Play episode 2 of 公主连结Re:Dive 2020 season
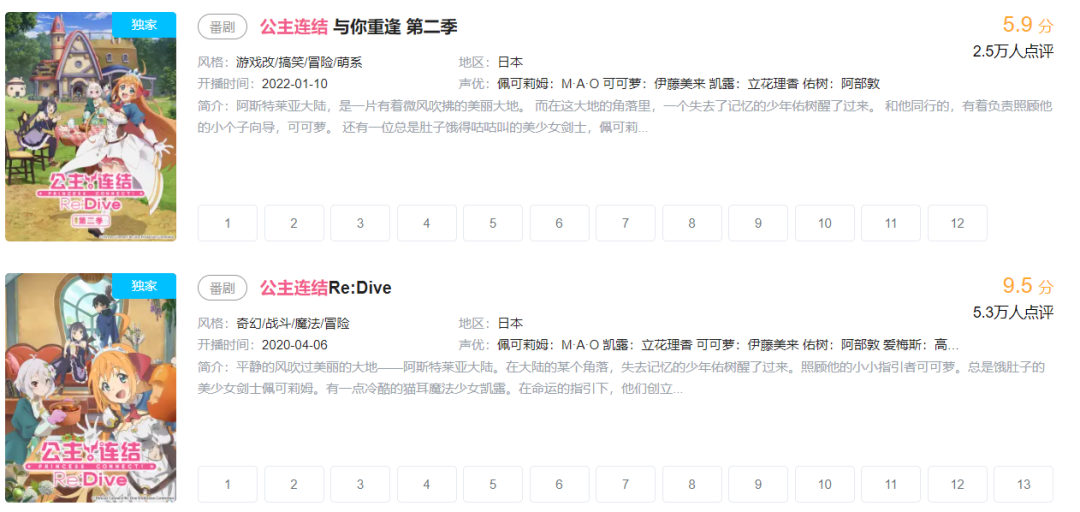Image resolution: width=1080 pixels, height=512 pixels. click(x=293, y=484)
